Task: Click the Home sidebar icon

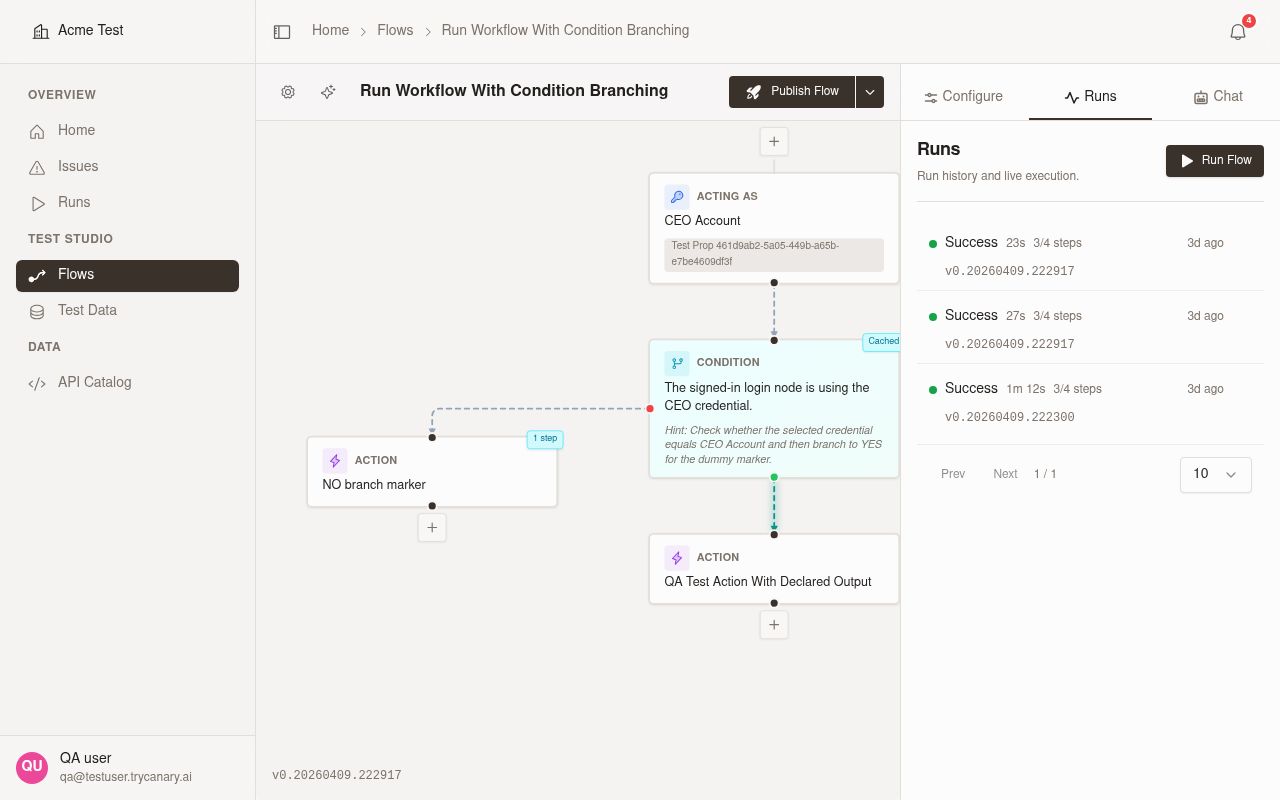Action: pos(37,131)
